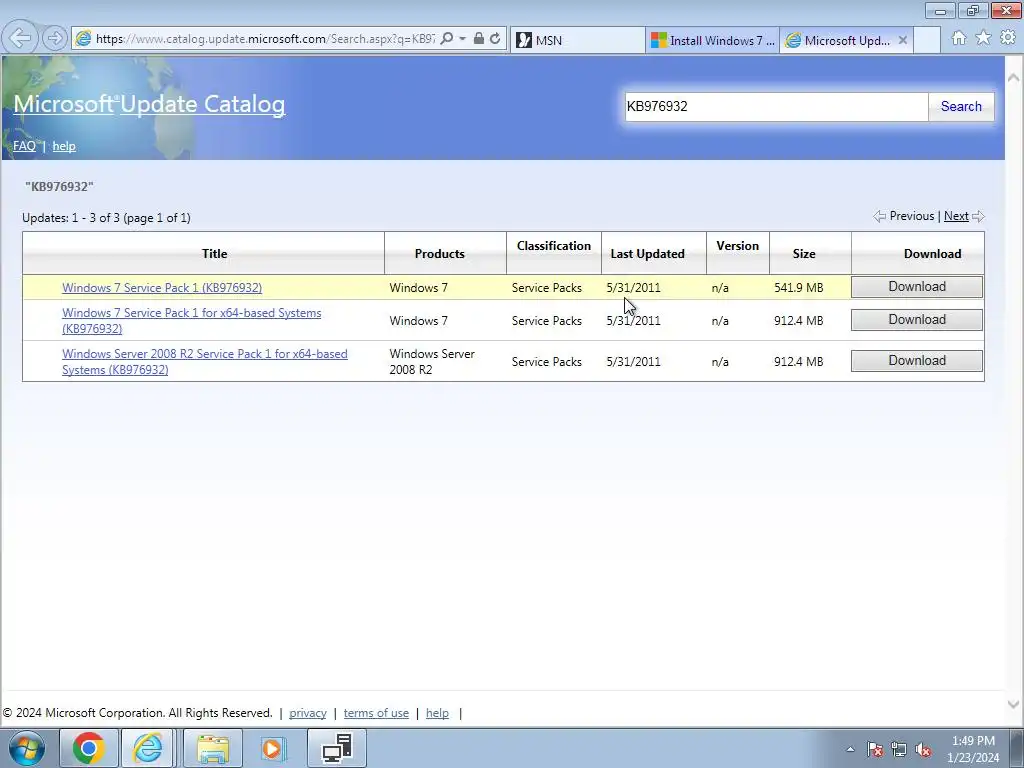Click the privacy footer link

308,713
